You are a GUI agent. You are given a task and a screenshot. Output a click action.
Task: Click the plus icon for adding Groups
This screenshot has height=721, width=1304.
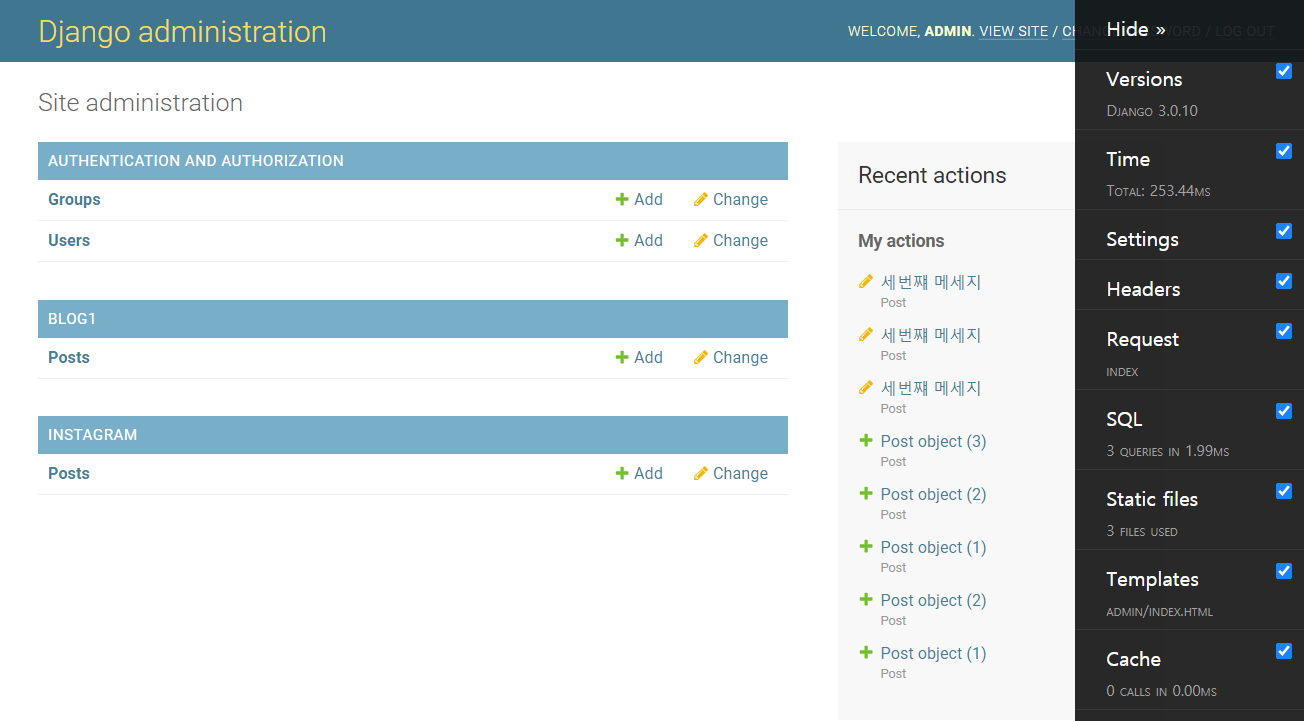(622, 200)
